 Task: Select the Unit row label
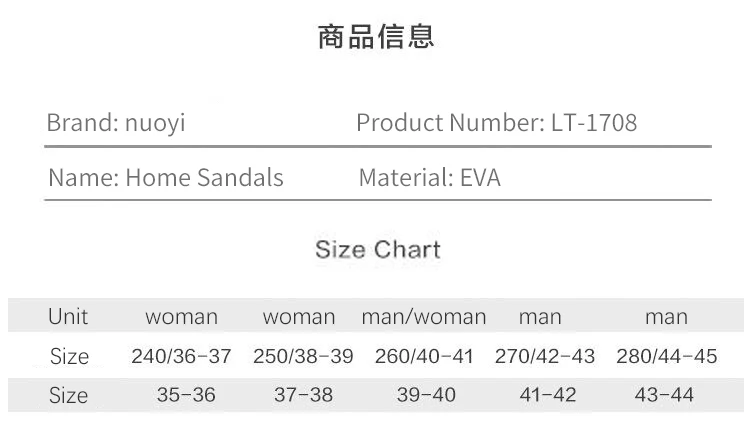coord(68,317)
